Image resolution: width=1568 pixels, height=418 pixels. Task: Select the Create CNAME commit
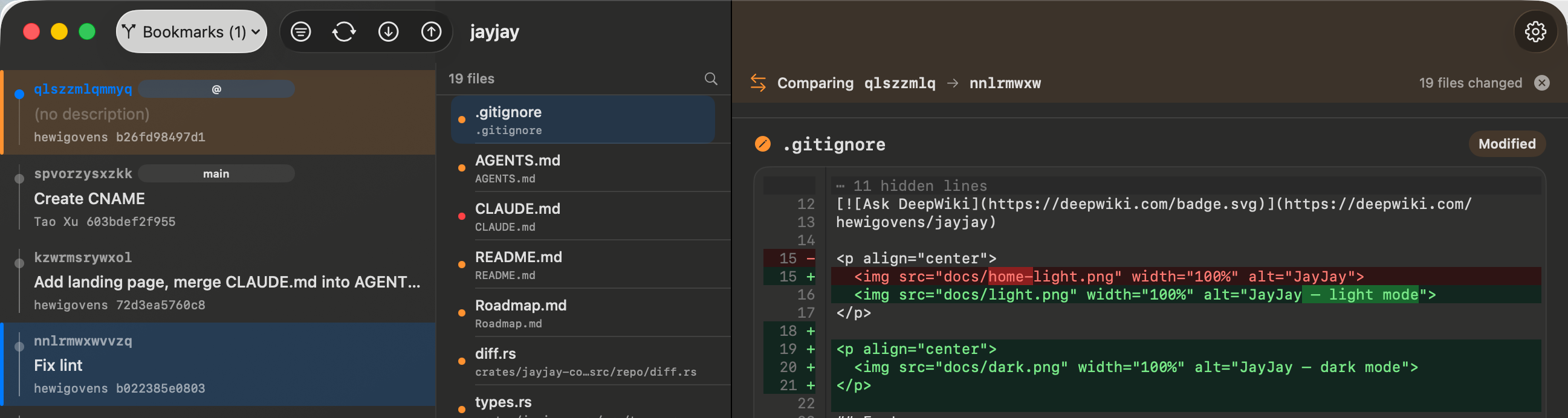219,198
